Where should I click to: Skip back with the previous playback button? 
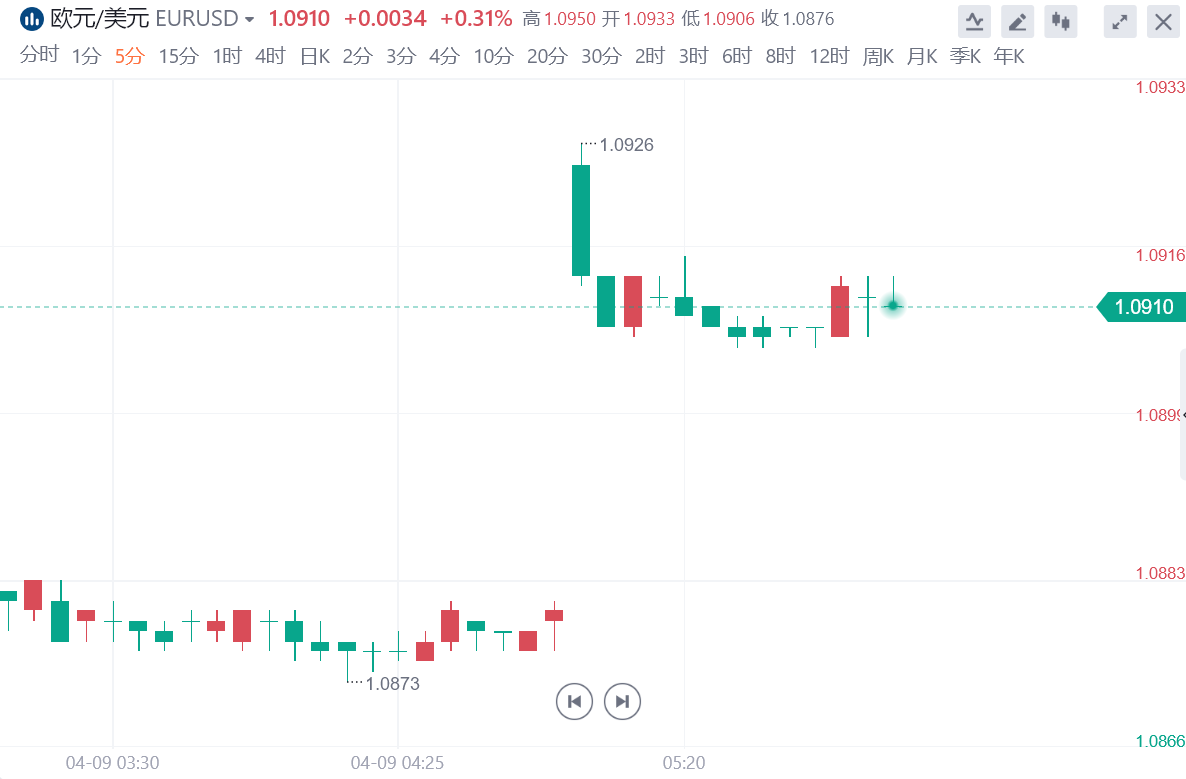coord(574,702)
